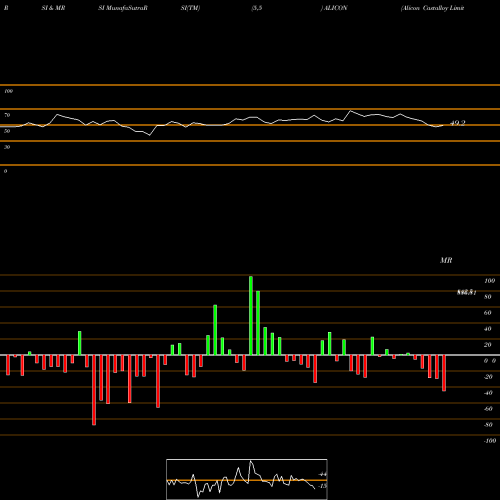Click the 70 level label on RSI axis

click(7, 115)
